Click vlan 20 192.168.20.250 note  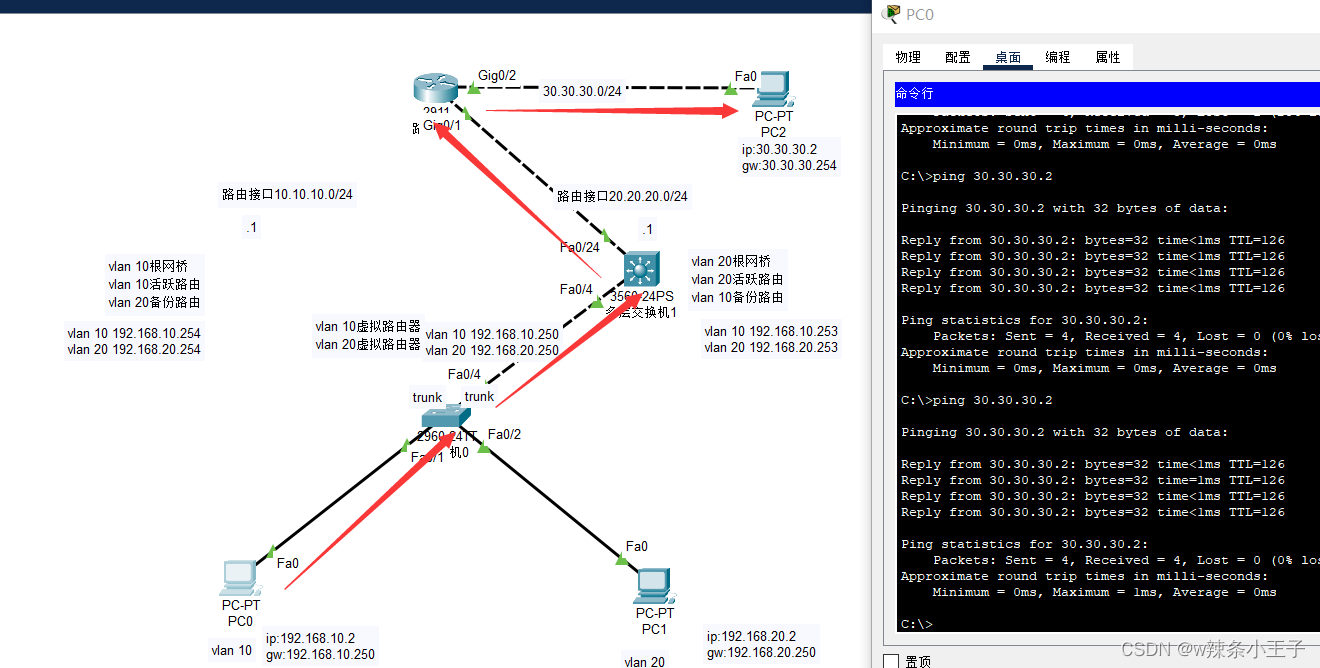click(491, 351)
